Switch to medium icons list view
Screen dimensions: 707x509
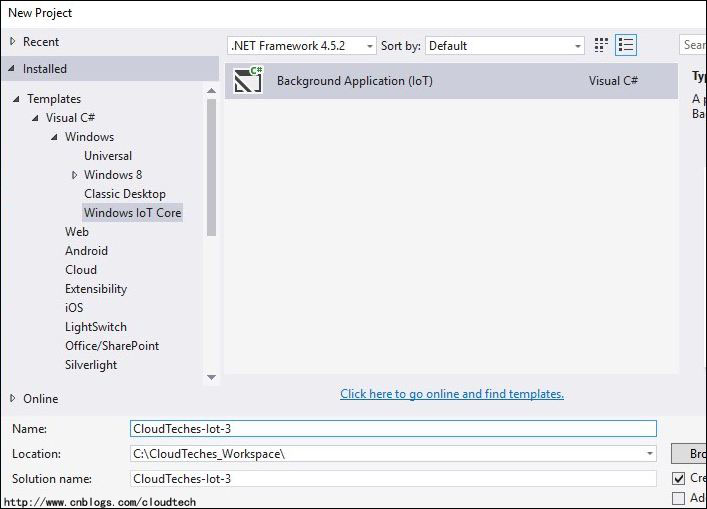click(x=626, y=45)
